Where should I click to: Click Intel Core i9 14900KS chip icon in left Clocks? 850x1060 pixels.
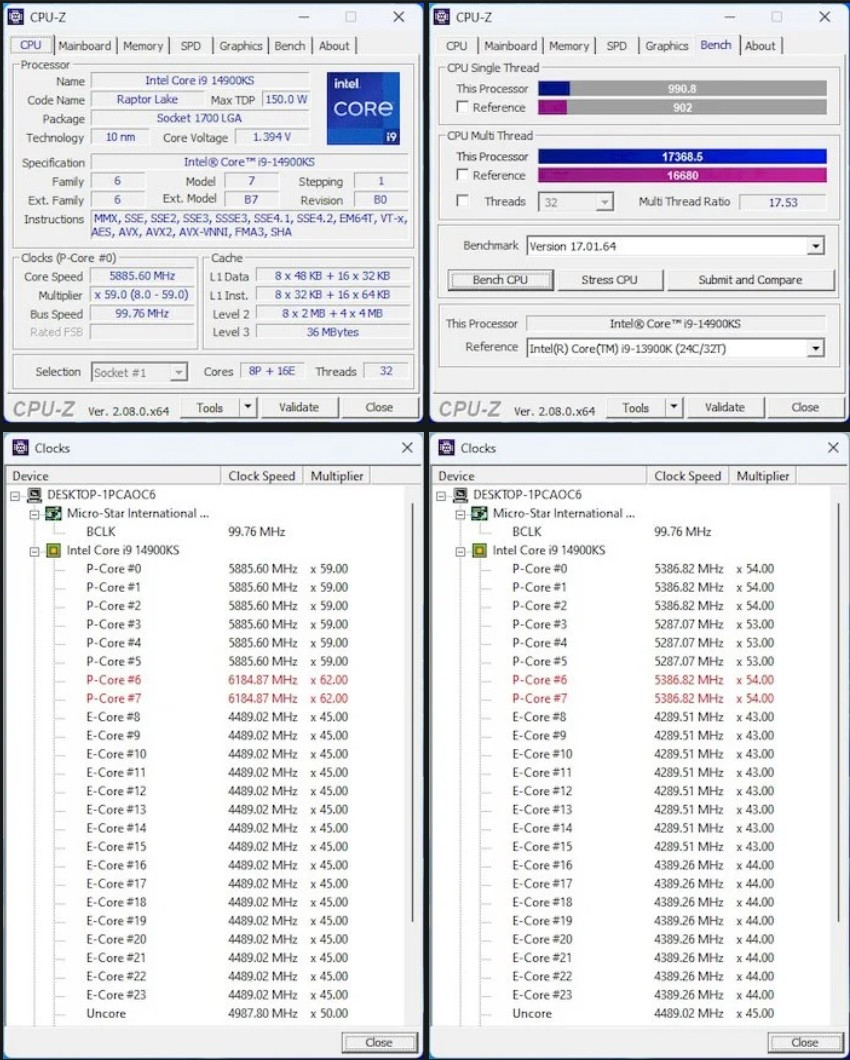53,550
